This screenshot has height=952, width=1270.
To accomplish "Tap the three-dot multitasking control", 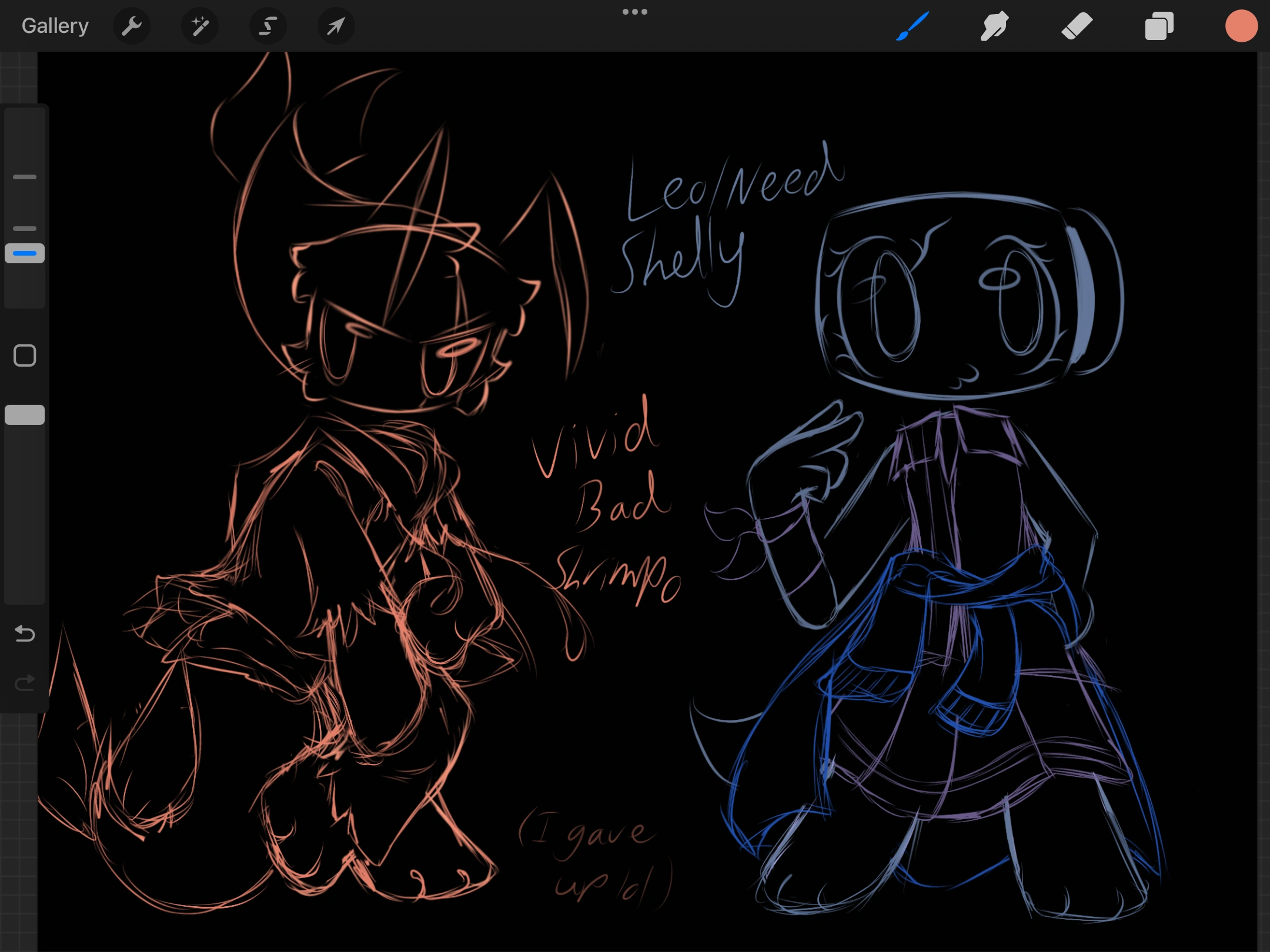I will [635, 12].
